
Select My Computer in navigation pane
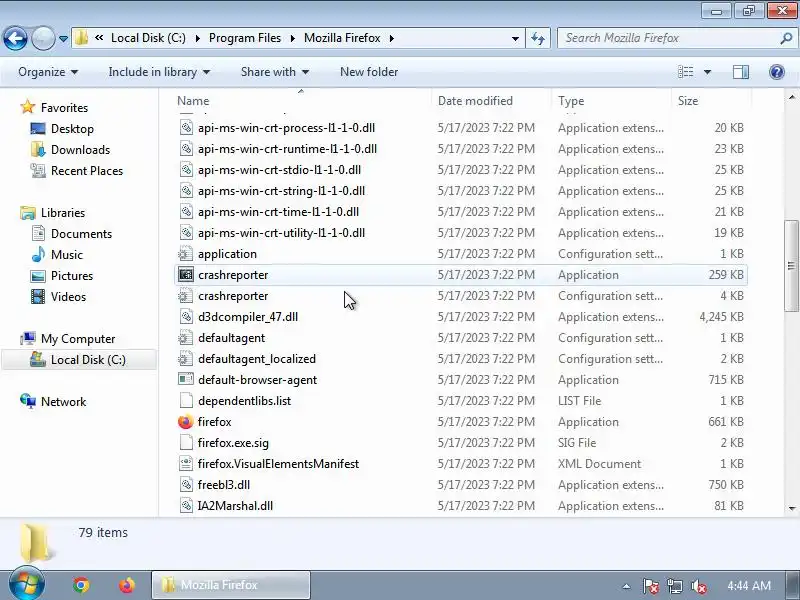[78, 339]
